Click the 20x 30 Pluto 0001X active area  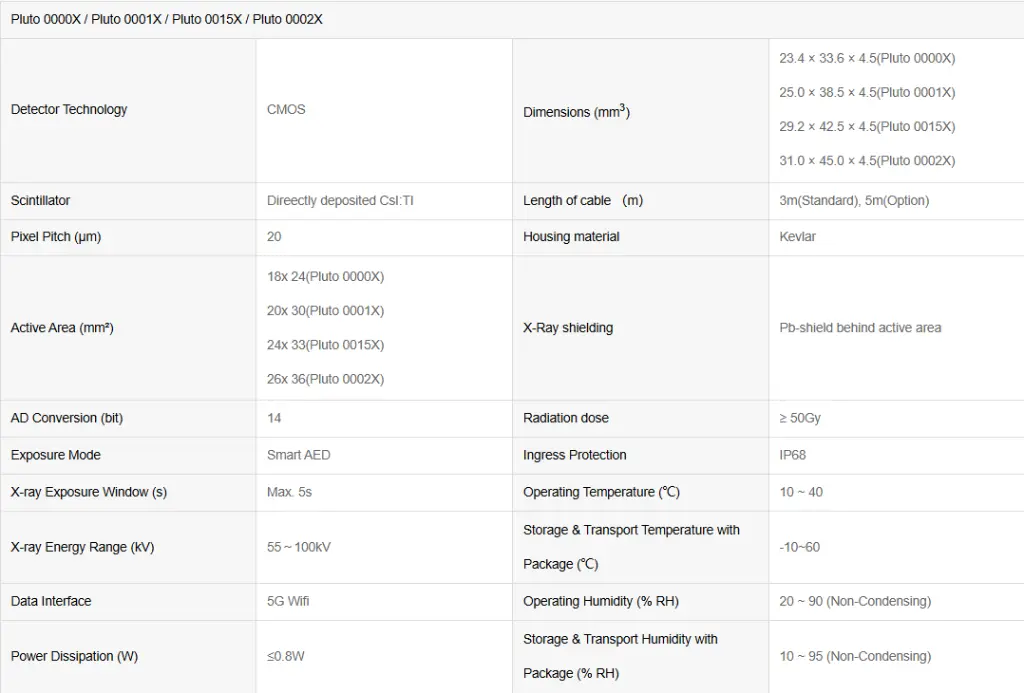click(x=325, y=311)
